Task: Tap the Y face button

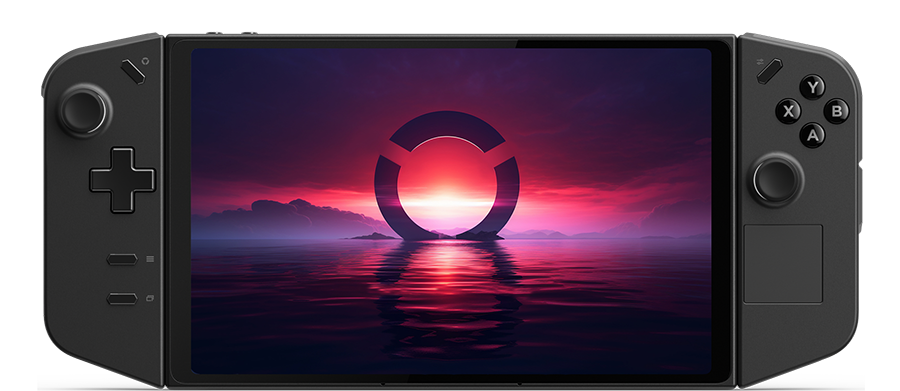Action: click(812, 87)
